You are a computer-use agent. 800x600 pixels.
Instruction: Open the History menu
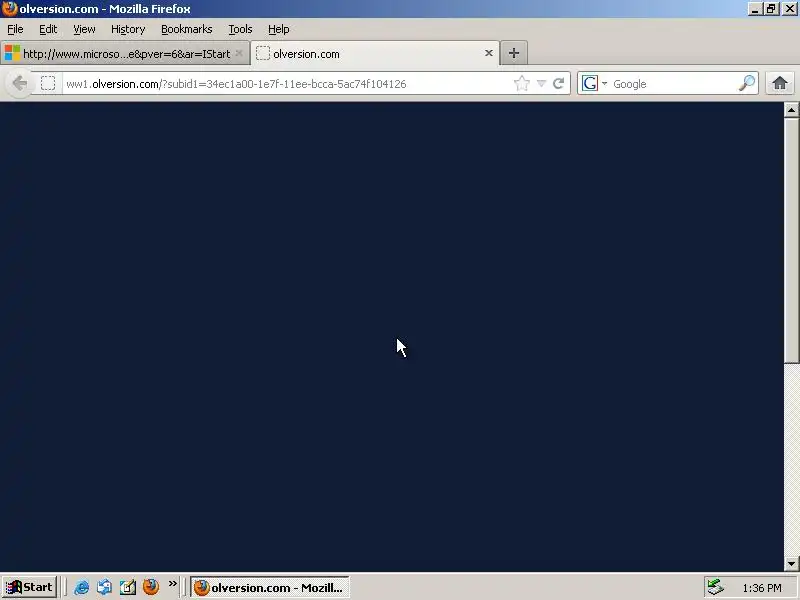click(x=128, y=29)
